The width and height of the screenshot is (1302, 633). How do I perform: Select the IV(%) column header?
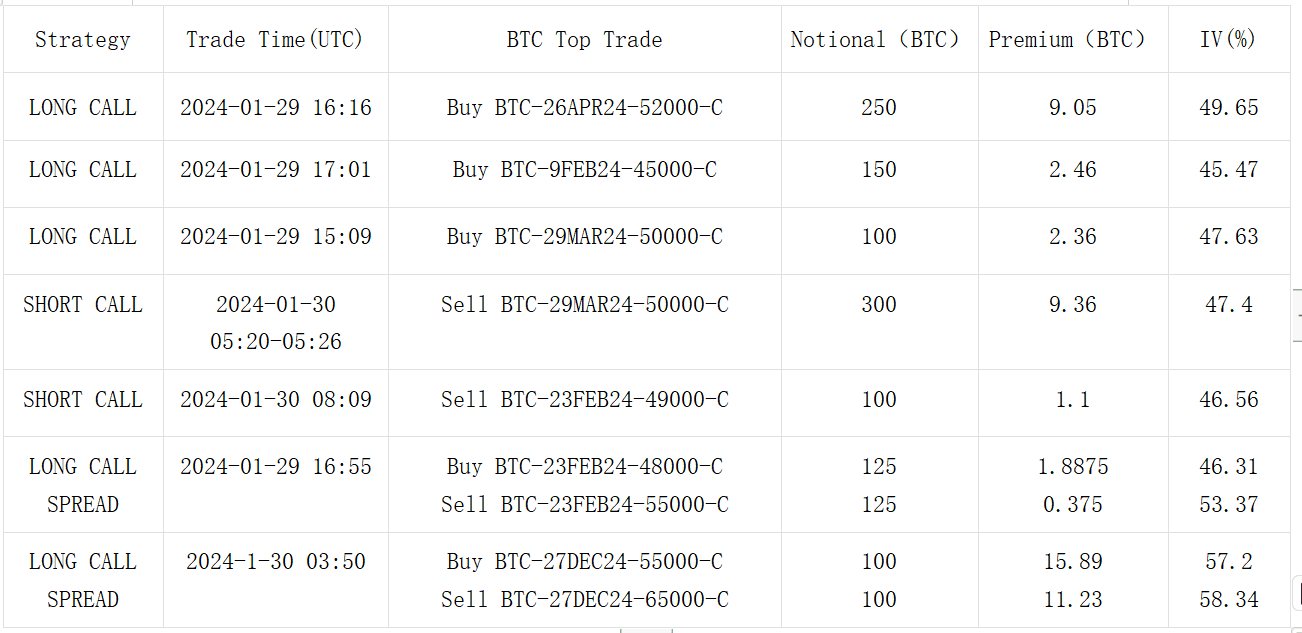tap(1228, 40)
